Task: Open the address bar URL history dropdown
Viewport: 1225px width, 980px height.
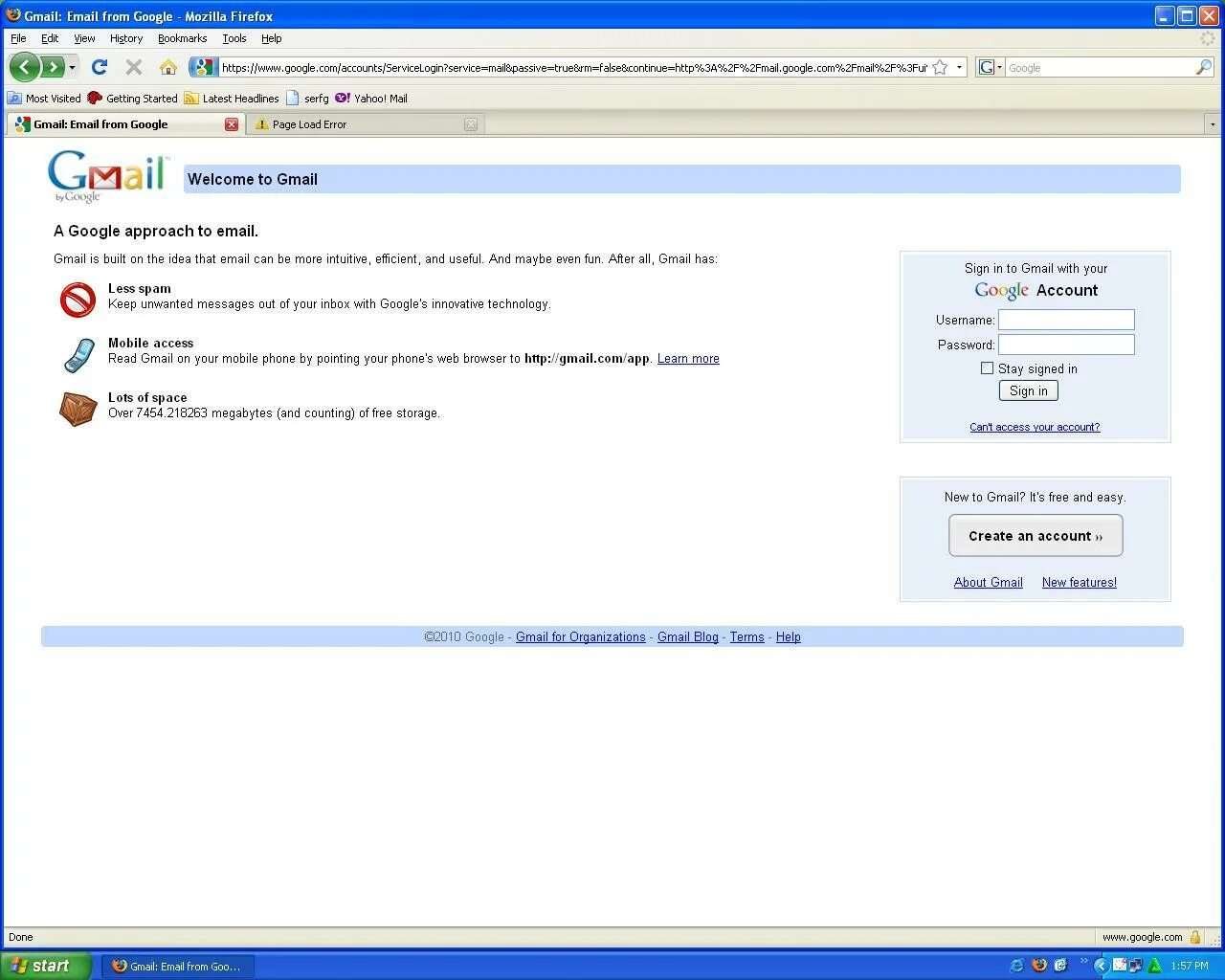Action: click(x=959, y=67)
